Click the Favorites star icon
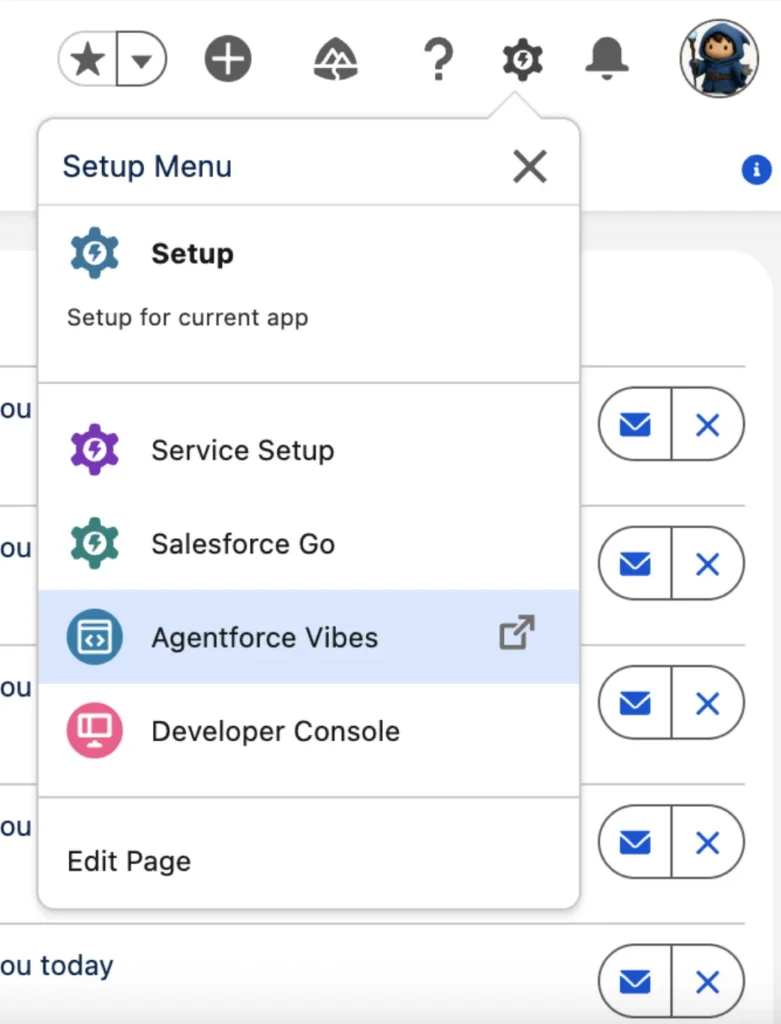 [x=89, y=61]
